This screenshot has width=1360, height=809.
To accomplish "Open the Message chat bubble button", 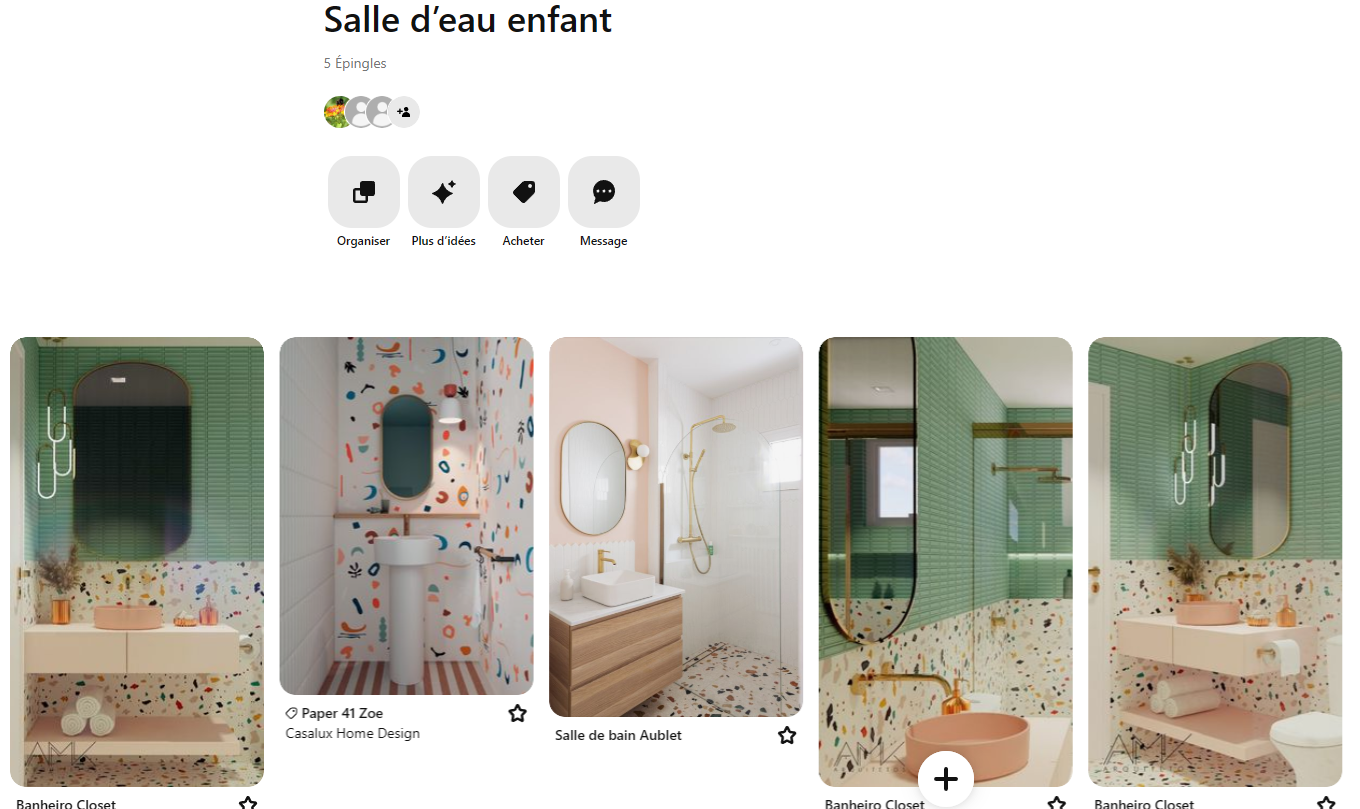I will coord(604,192).
